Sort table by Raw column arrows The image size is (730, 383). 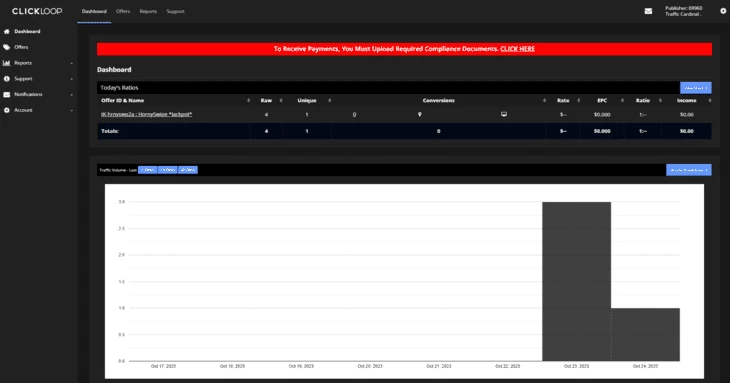point(281,101)
